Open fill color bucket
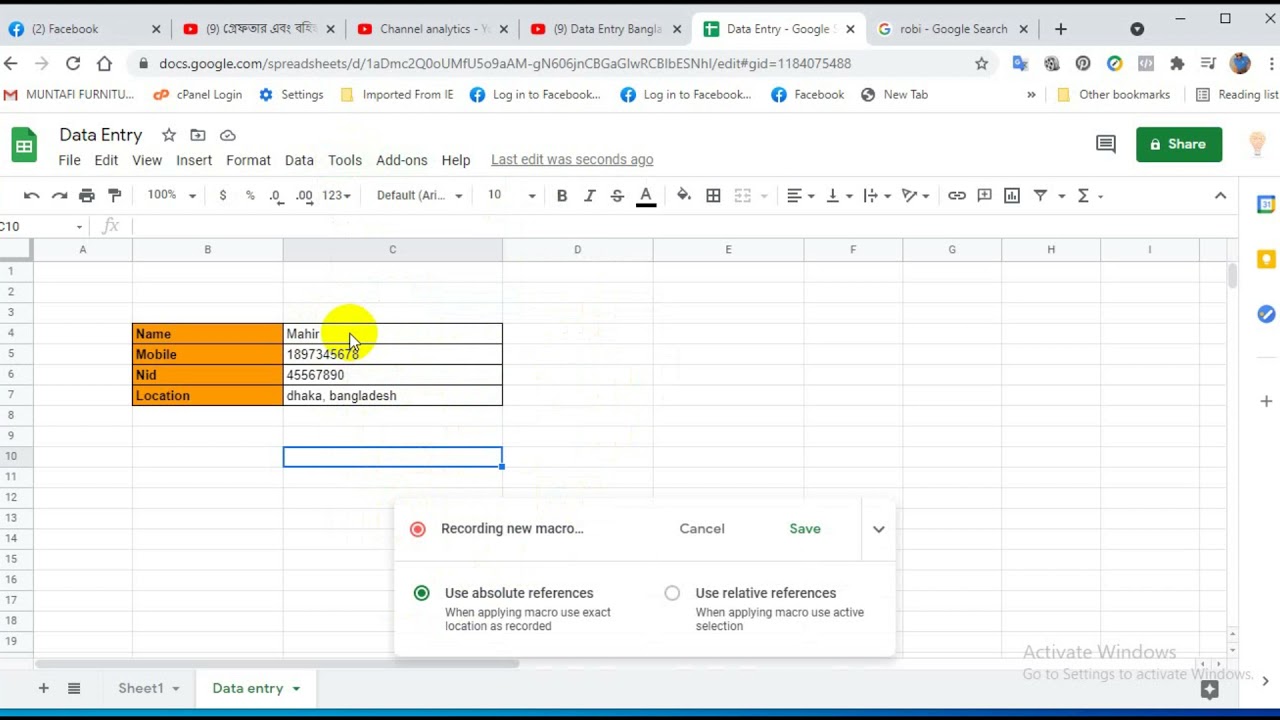This screenshot has height=720, width=1280. (x=684, y=196)
